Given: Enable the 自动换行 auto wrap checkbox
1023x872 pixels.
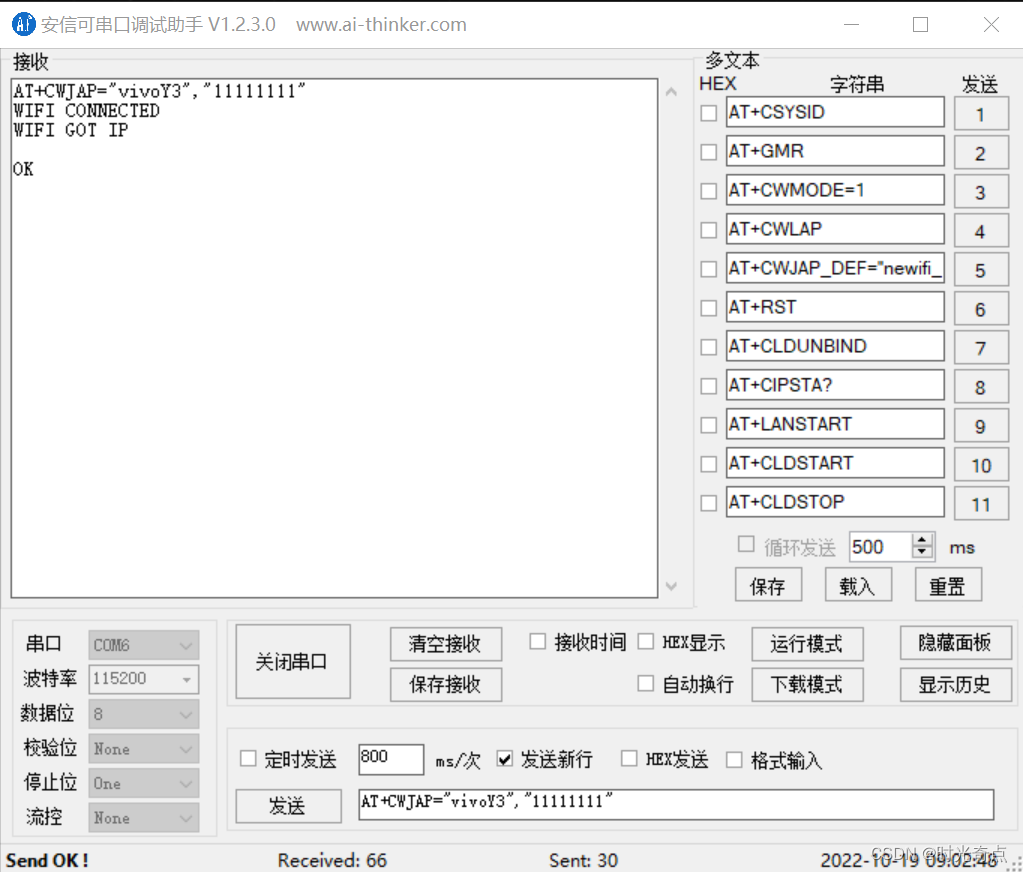Looking at the screenshot, I should click(645, 684).
